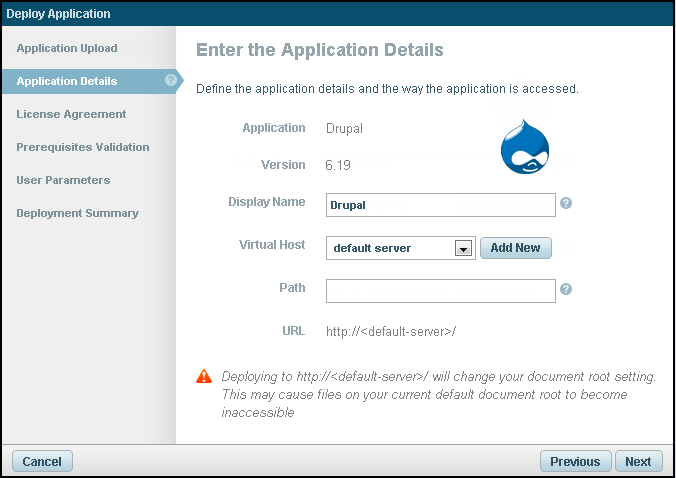Click help icon next to Display Name field
Viewport: 676px width, 478px height.
pyautogui.click(x=566, y=203)
